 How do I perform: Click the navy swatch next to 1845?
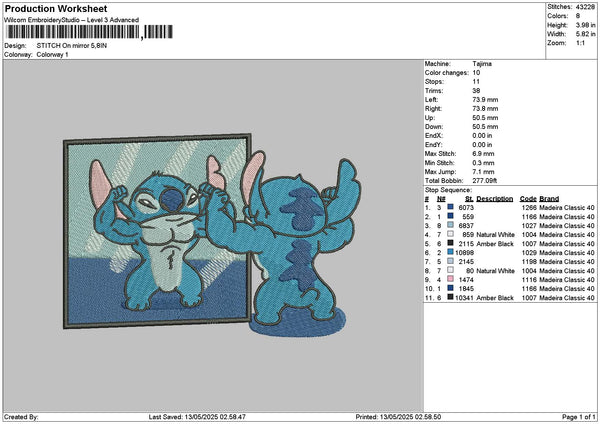(x=450, y=288)
